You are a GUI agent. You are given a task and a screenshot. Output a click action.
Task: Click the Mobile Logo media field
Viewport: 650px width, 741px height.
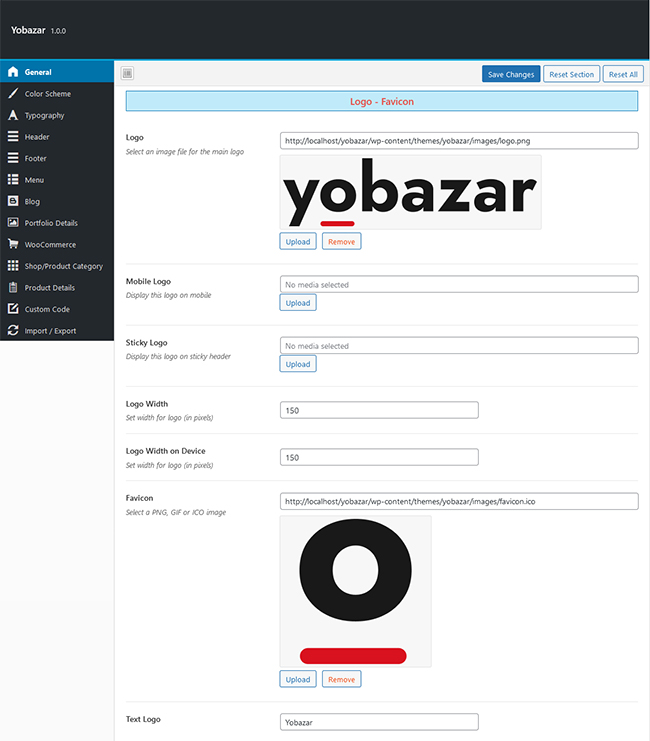459,284
